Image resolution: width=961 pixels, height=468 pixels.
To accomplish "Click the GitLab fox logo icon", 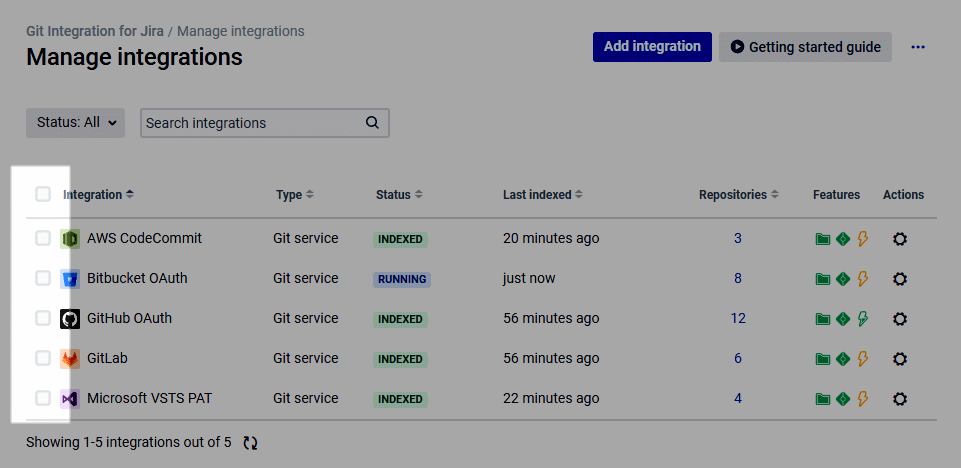I will [x=70, y=359].
